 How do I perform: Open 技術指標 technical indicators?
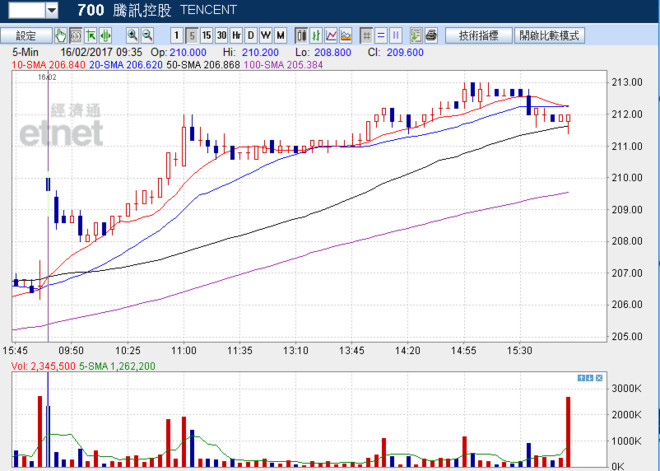point(479,36)
